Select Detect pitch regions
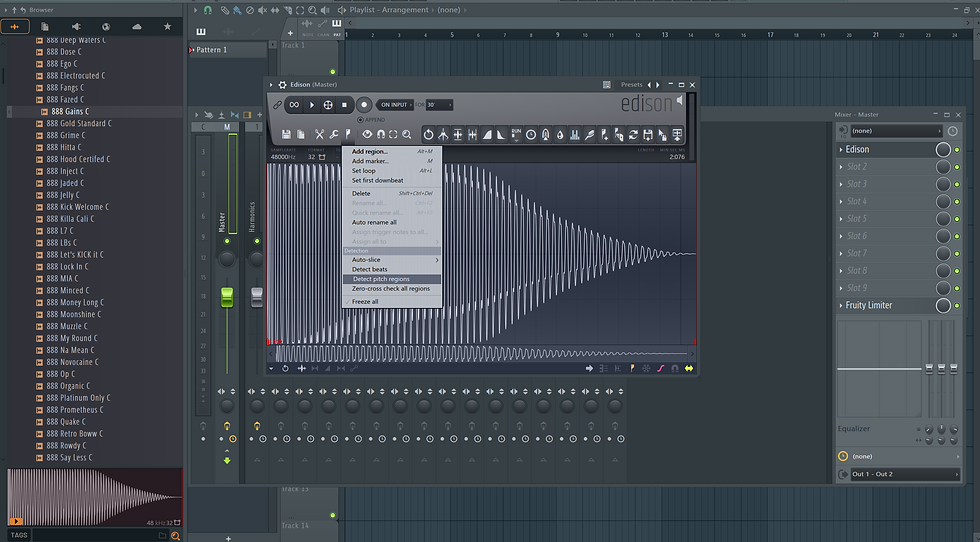Viewport: 980px width, 542px height. (392, 279)
